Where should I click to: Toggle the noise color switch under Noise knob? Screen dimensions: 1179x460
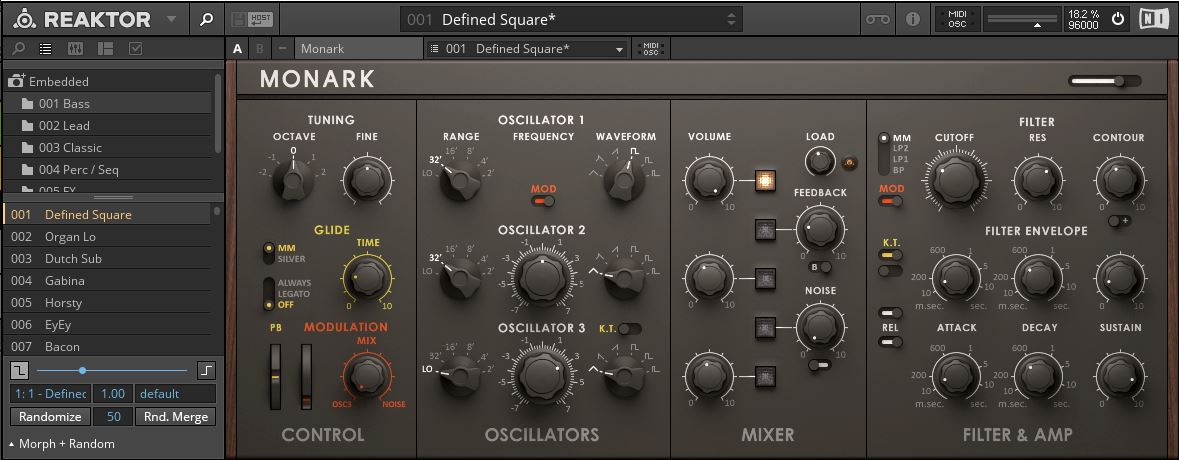(820, 365)
